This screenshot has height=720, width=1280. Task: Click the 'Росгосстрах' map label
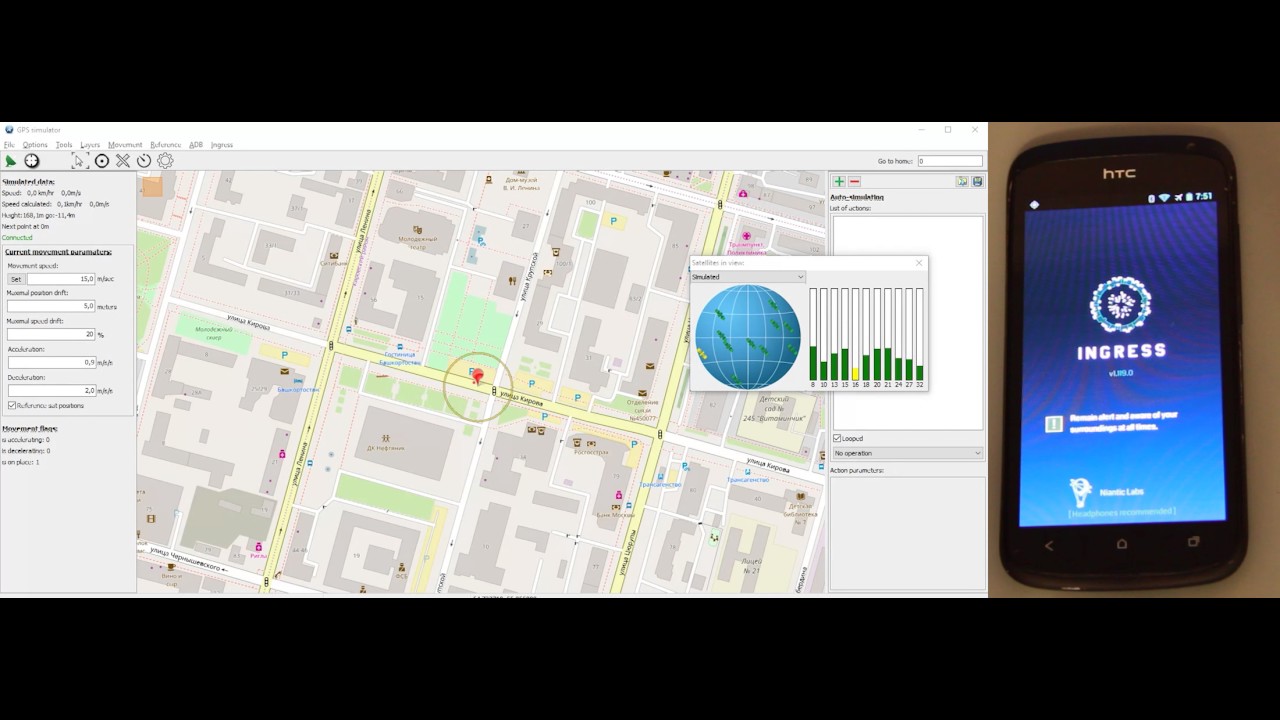pos(591,451)
